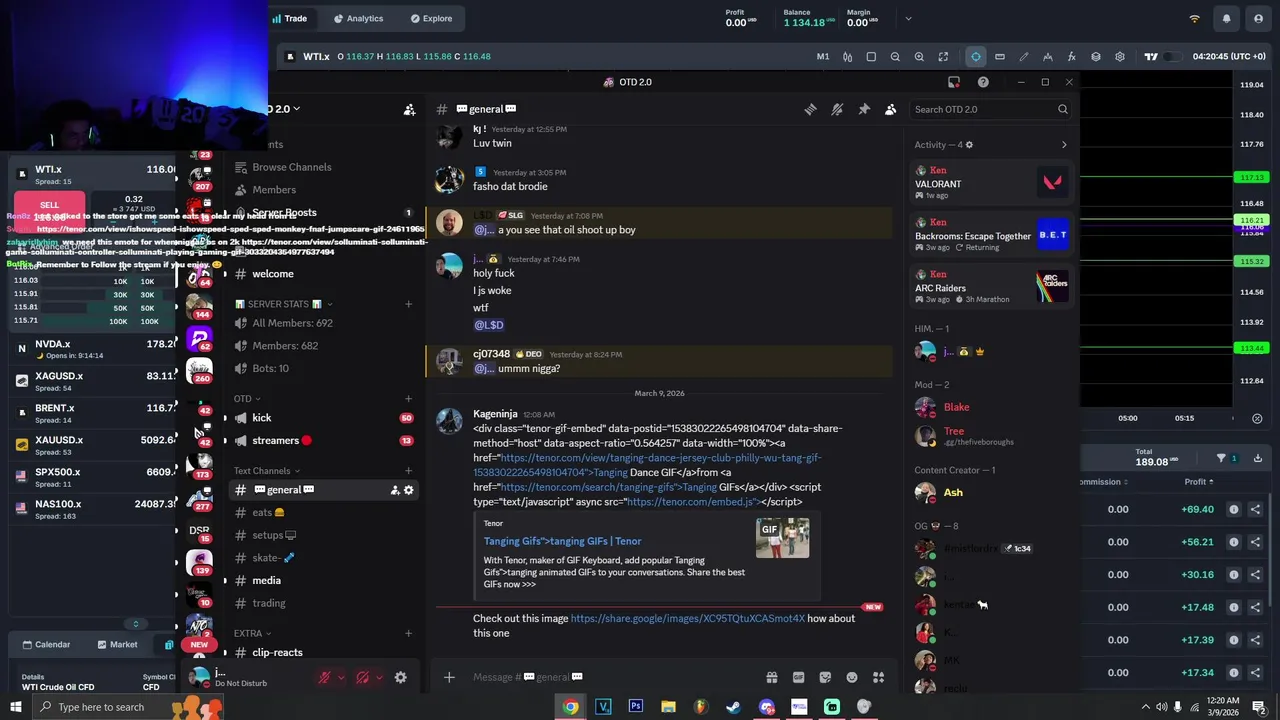Click the Message general text box

coord(610,677)
